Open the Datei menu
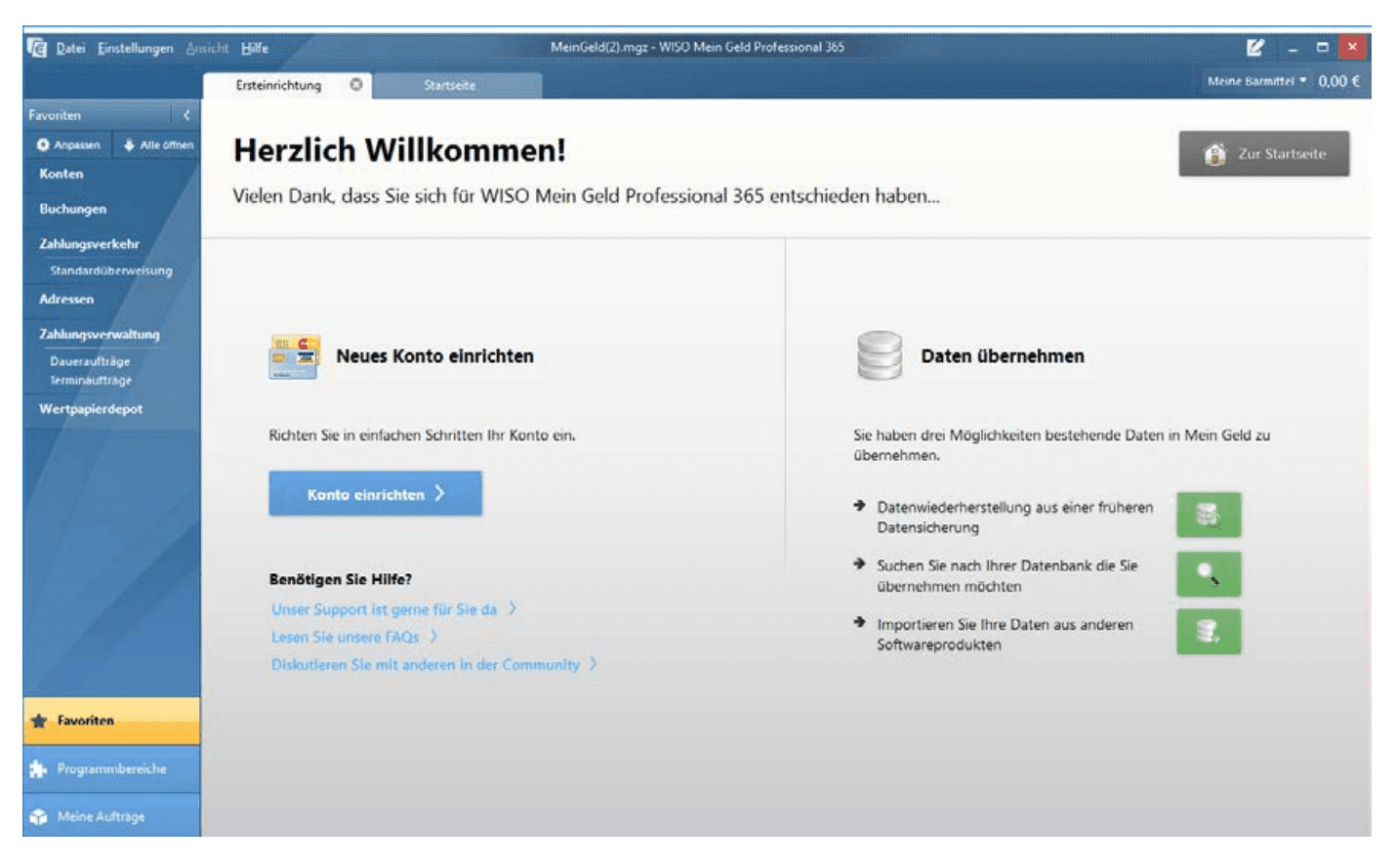This screenshot has height=868, width=1398. pos(70,48)
